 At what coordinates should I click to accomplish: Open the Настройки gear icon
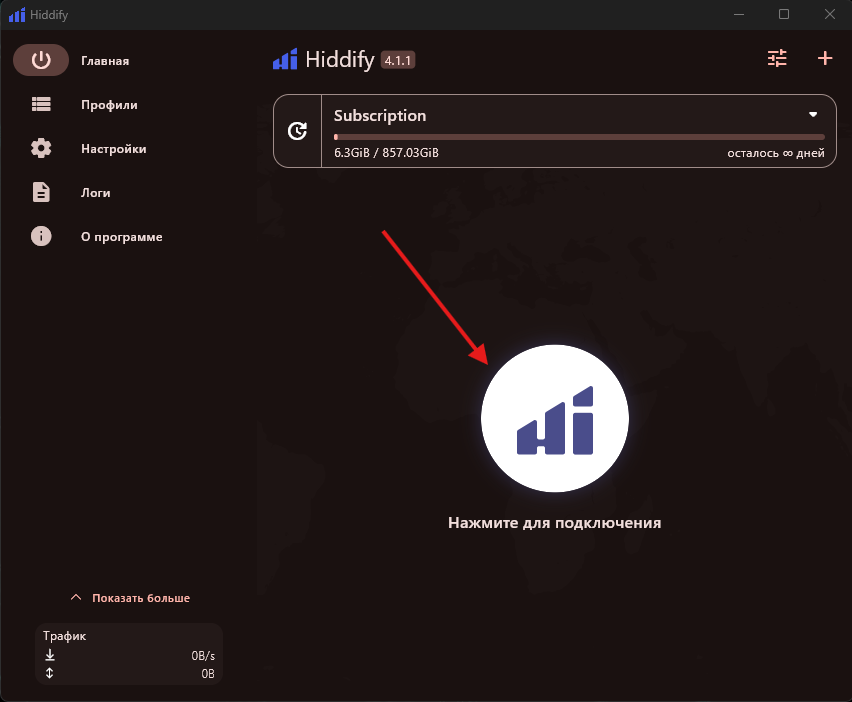pyautogui.click(x=41, y=148)
